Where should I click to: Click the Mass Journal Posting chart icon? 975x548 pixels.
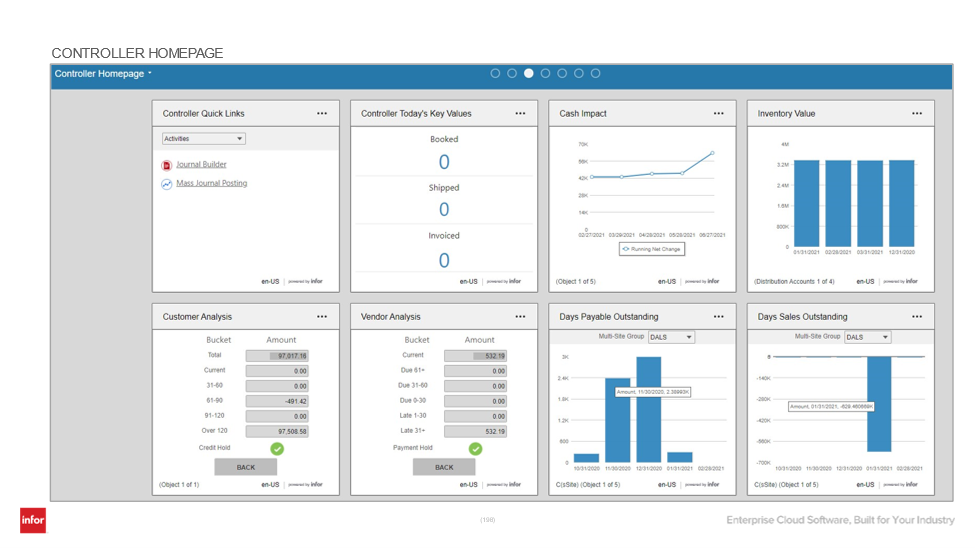pyautogui.click(x=167, y=184)
